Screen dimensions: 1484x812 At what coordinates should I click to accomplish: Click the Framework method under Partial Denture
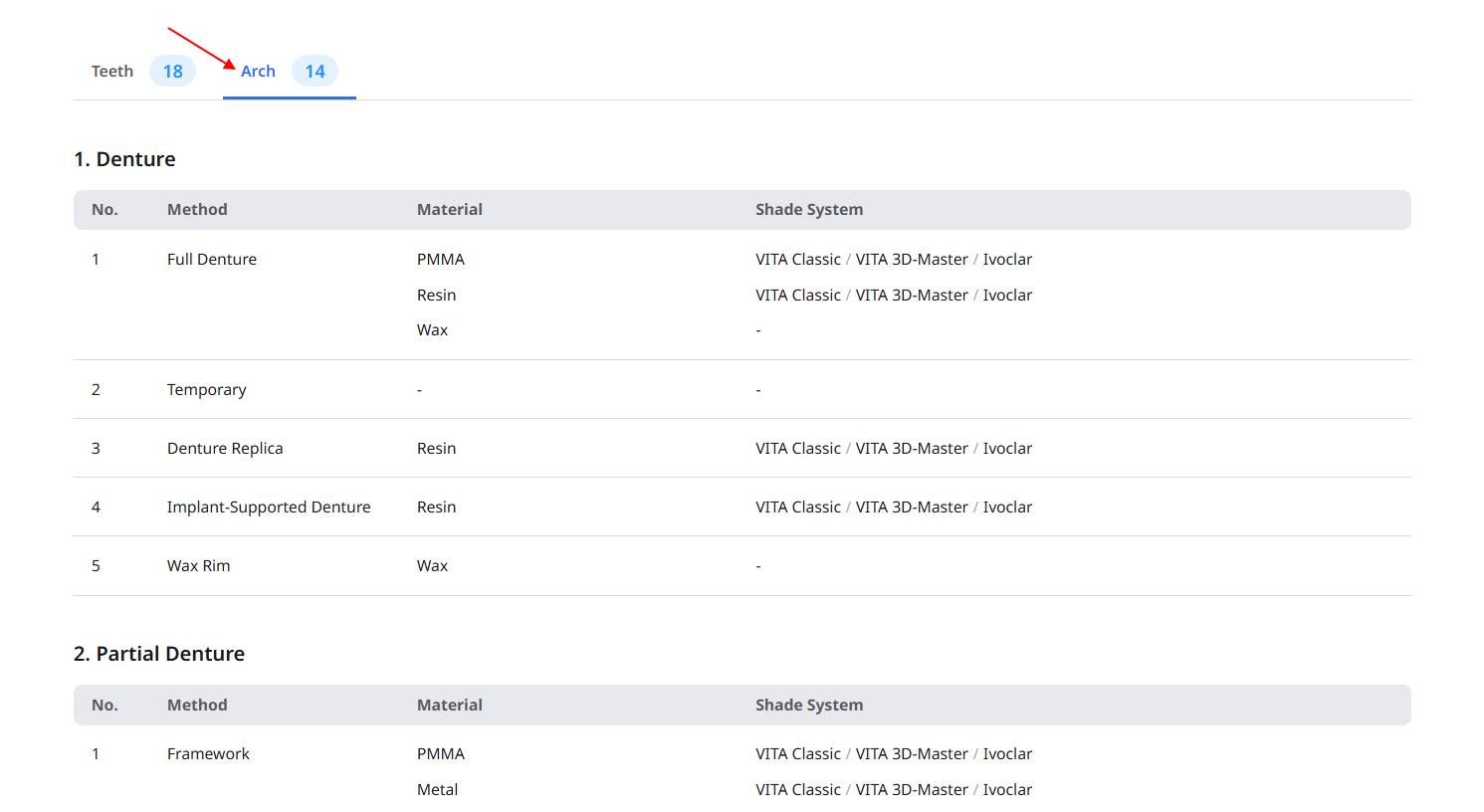209,754
